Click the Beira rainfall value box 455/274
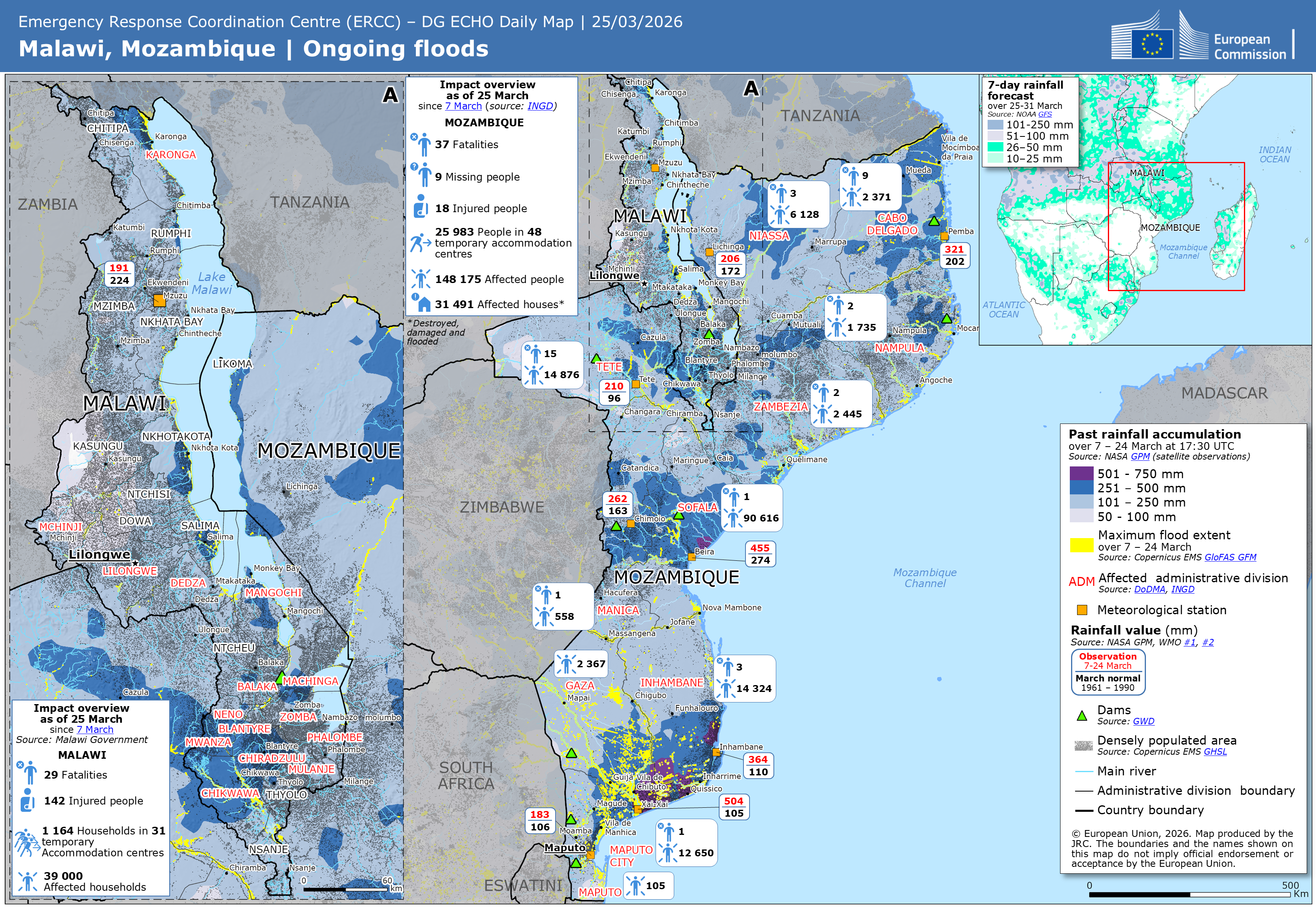This screenshot has height=911, width=1316. [760, 554]
